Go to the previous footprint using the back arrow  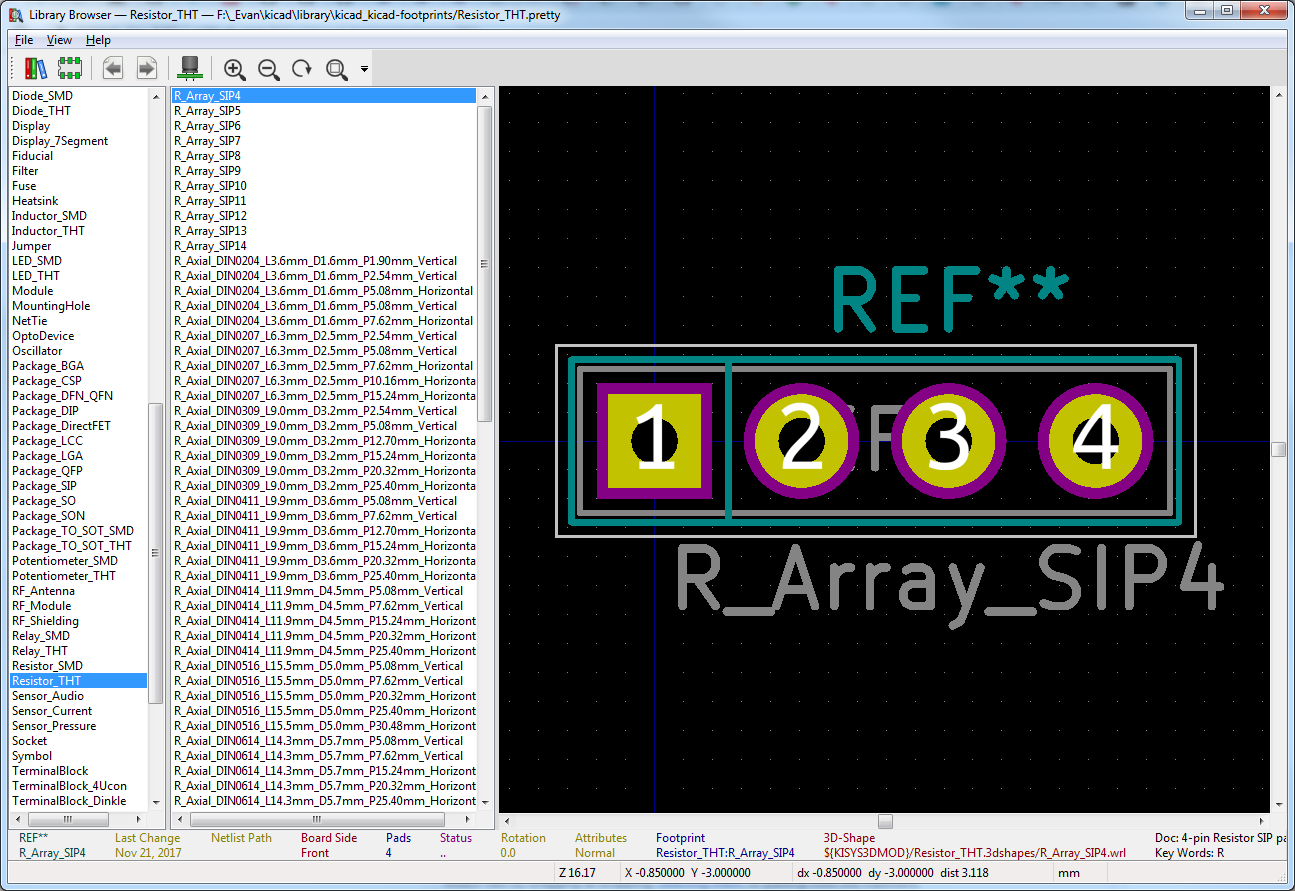pos(113,68)
